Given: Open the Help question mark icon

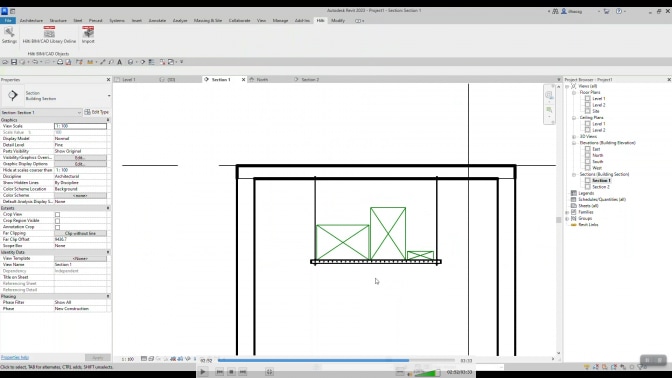Looking at the screenshot, I should [x=619, y=12].
